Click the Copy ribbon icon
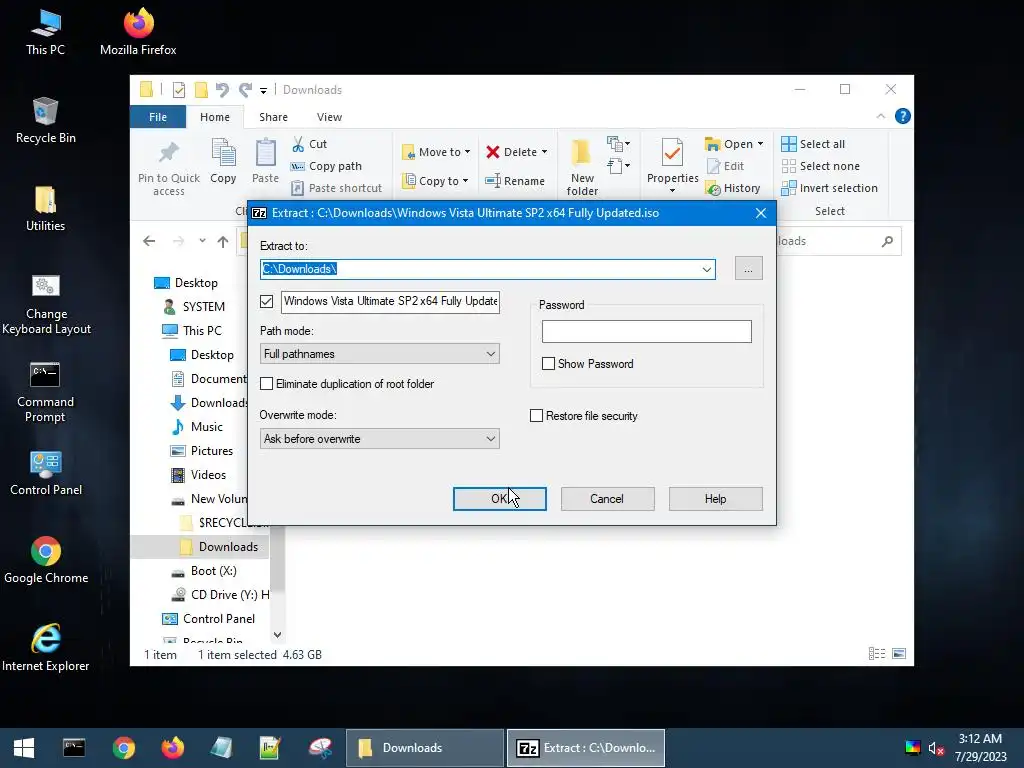 pos(223,161)
